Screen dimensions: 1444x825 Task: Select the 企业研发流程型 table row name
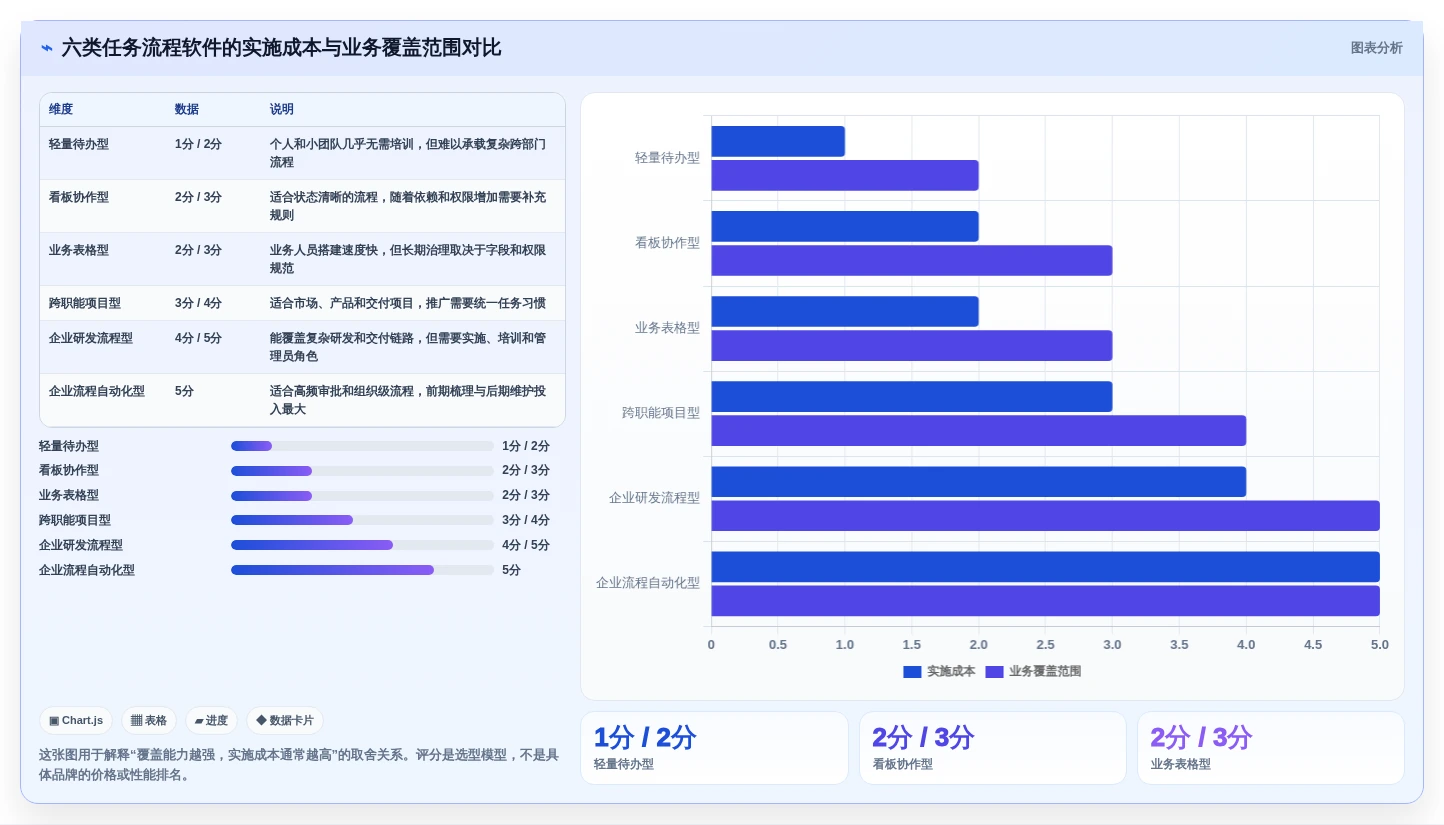coord(91,338)
